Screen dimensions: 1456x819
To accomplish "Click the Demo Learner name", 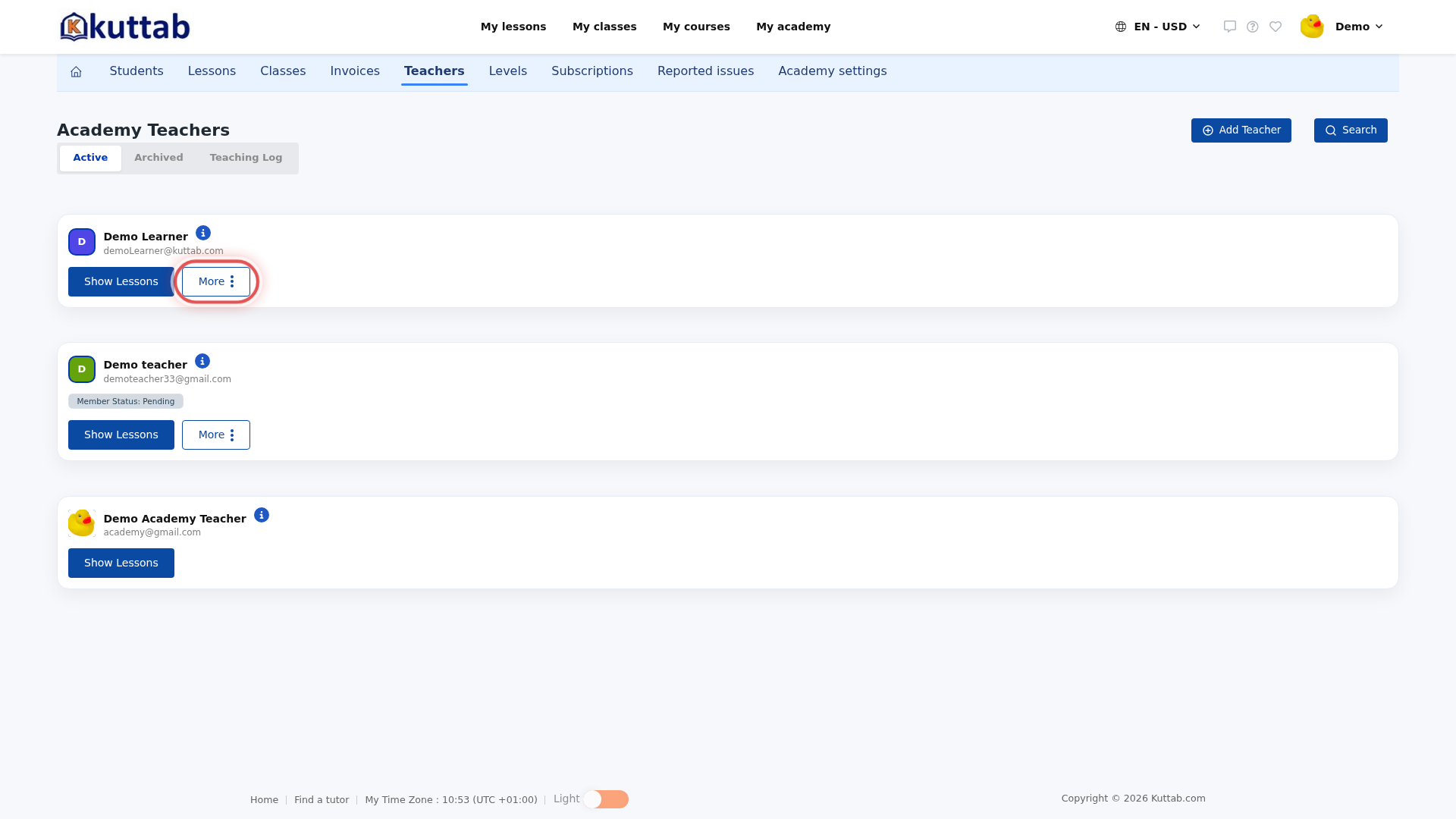I will pos(146,237).
